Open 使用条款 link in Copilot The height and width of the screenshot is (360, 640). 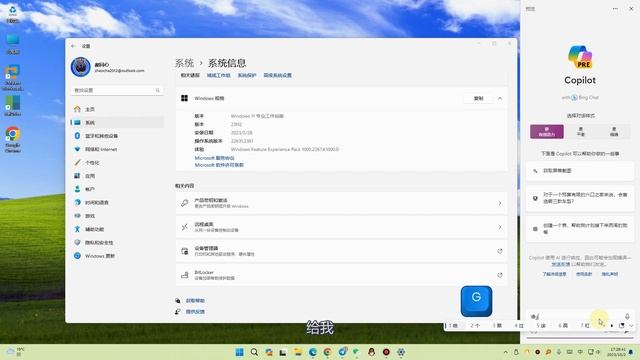click(x=584, y=274)
